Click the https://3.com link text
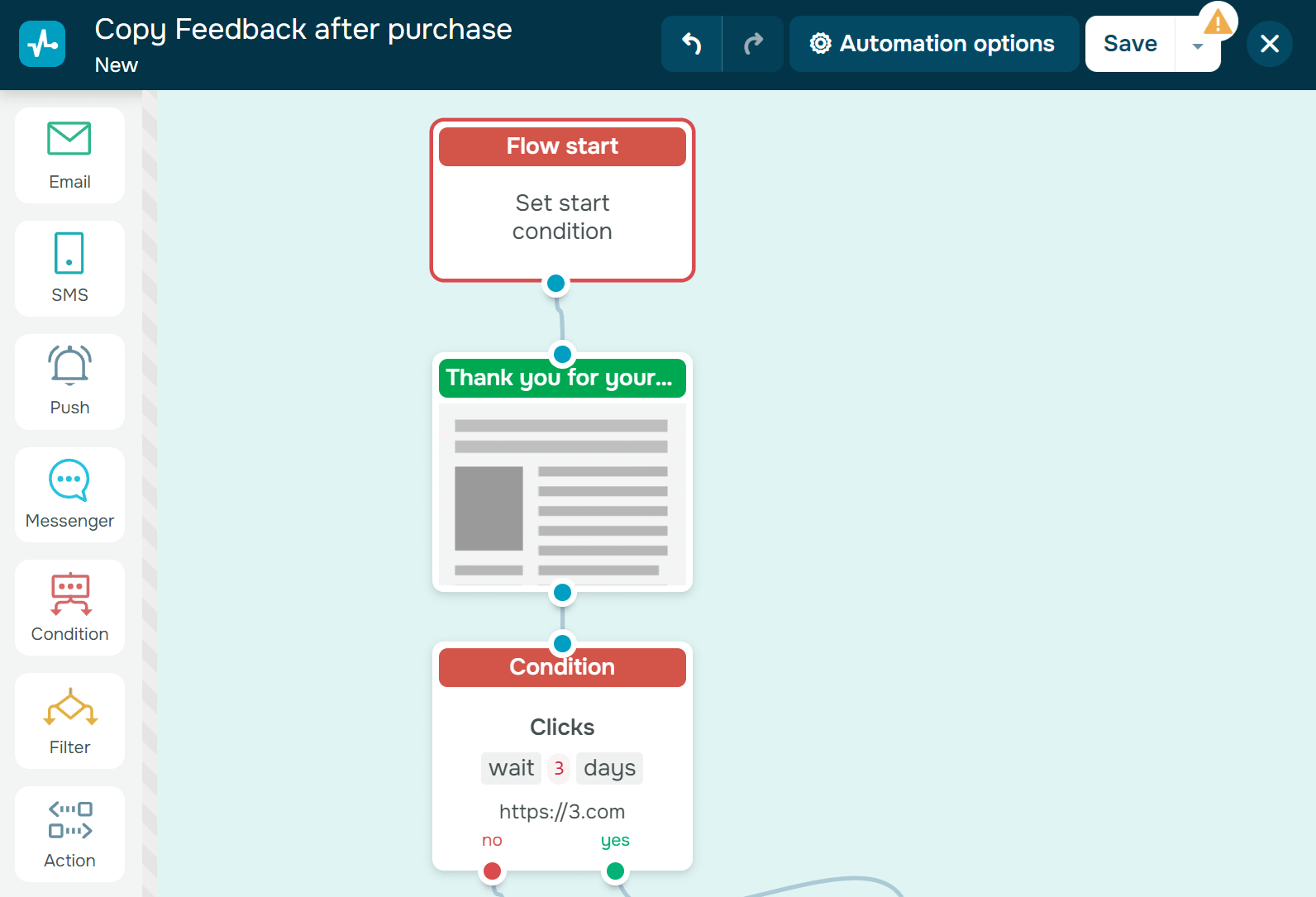The image size is (1316, 897). point(562,812)
